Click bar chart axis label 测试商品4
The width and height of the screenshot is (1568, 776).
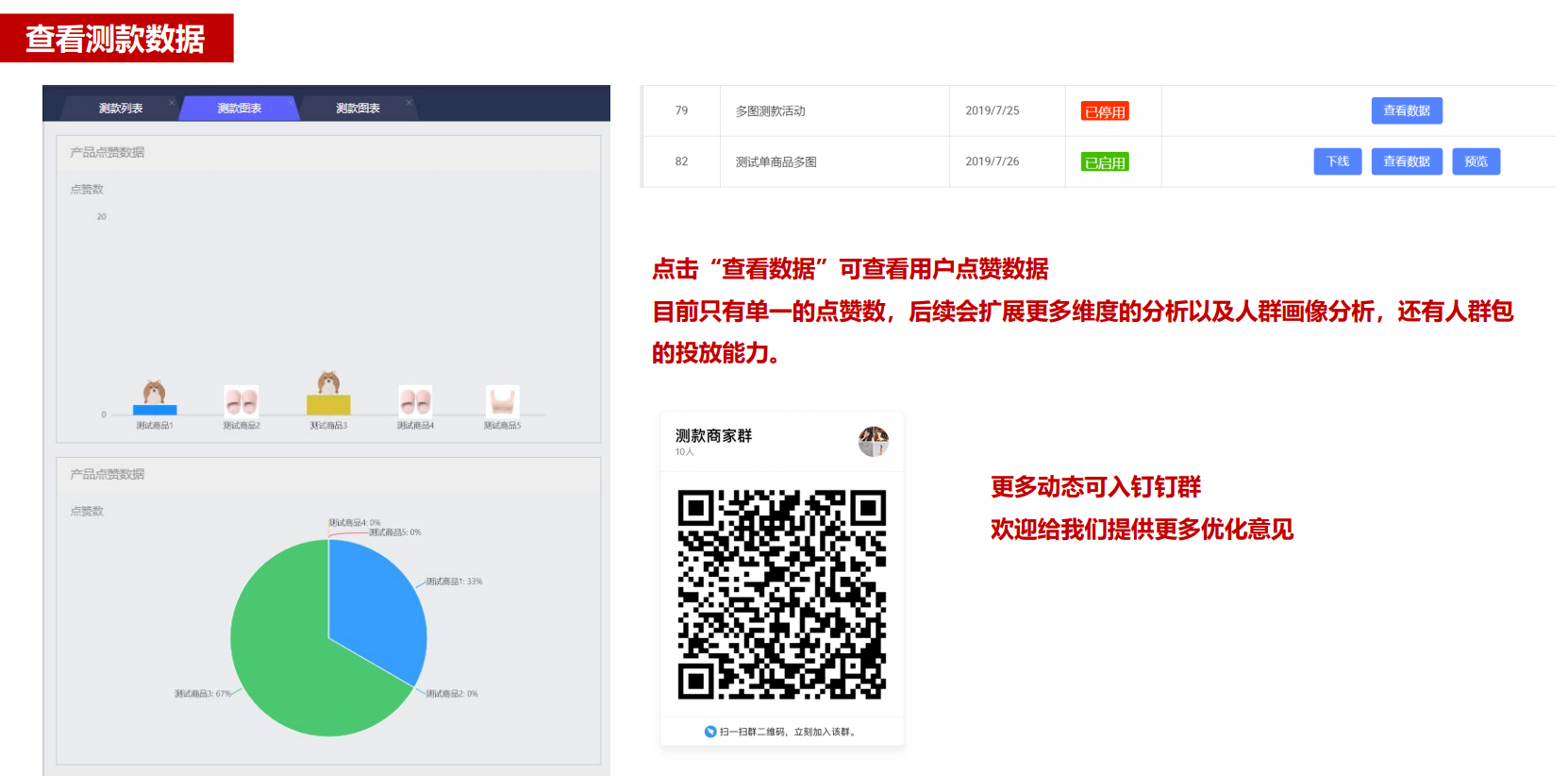pyautogui.click(x=415, y=426)
